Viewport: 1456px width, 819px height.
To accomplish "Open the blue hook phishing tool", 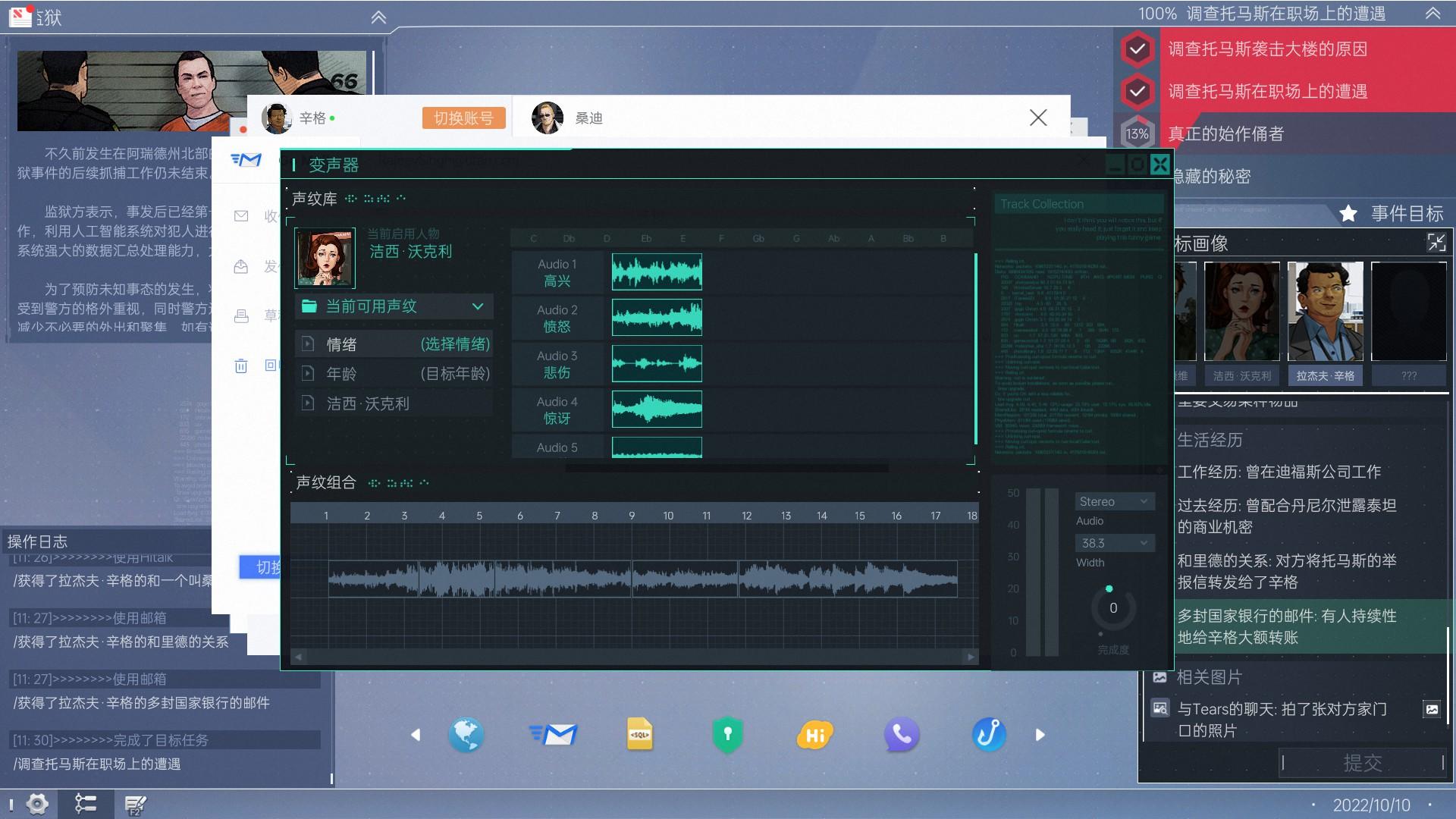I will (989, 734).
